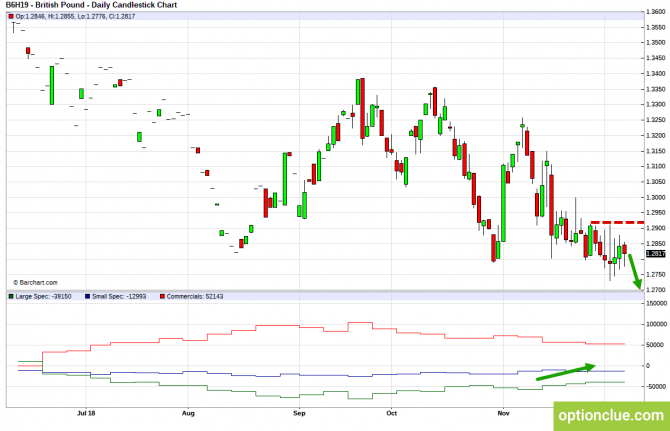670x431 pixels.
Task: Click the chart title B6H19 British Pound
Action: point(91,5)
